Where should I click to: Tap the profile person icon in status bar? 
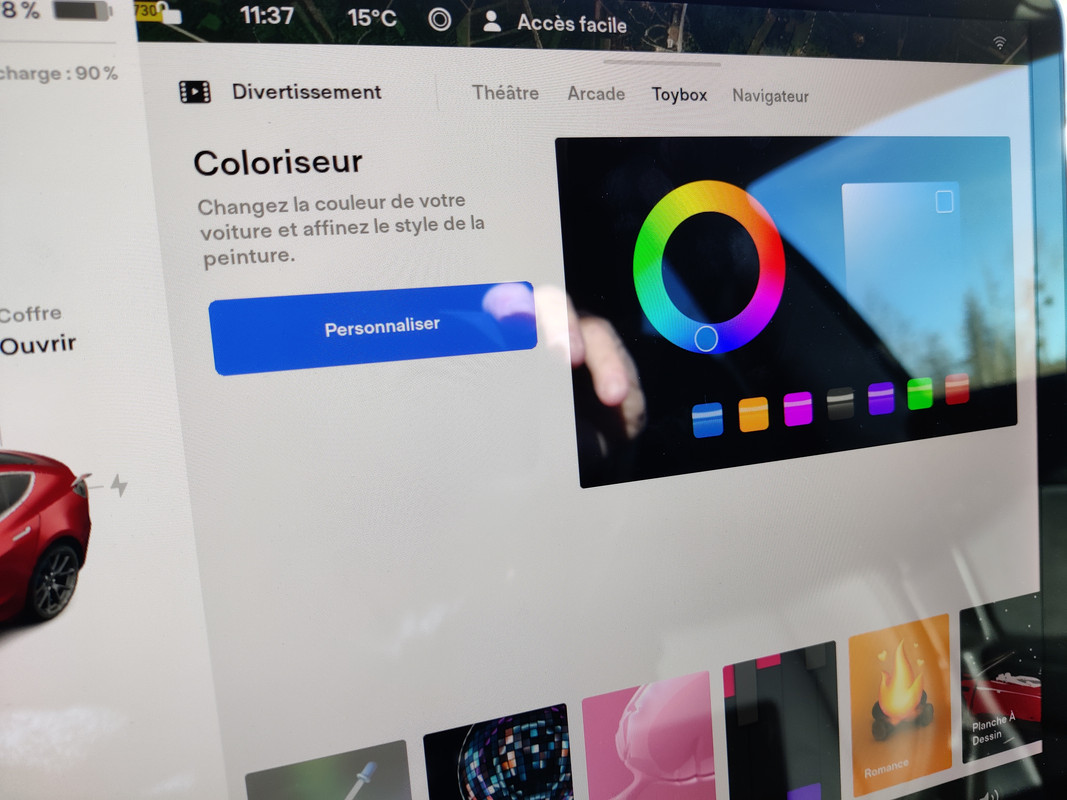[x=491, y=22]
